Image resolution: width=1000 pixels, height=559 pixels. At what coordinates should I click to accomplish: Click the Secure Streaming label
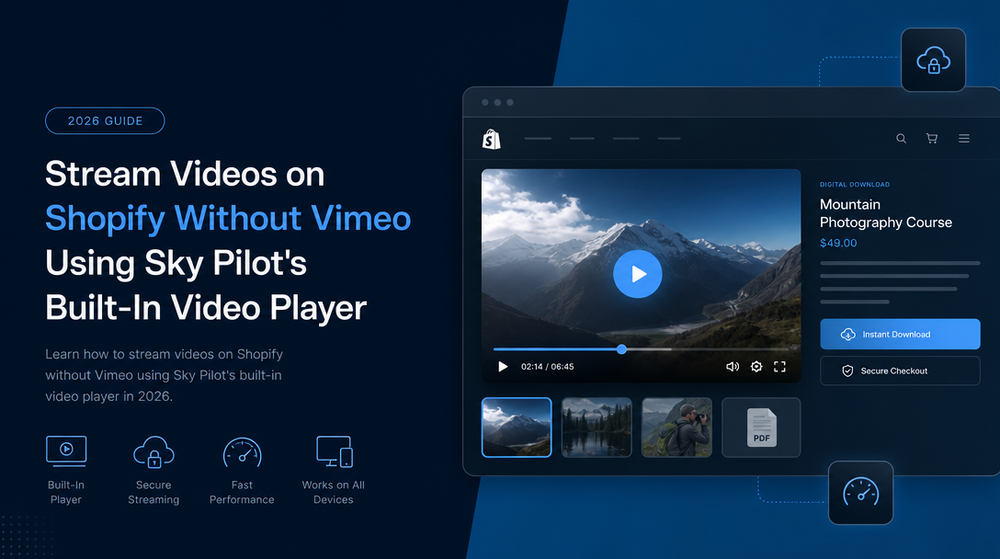click(x=154, y=492)
